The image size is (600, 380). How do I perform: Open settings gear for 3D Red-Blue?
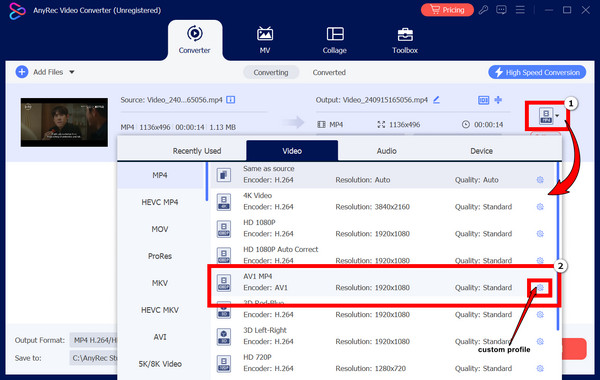point(540,315)
